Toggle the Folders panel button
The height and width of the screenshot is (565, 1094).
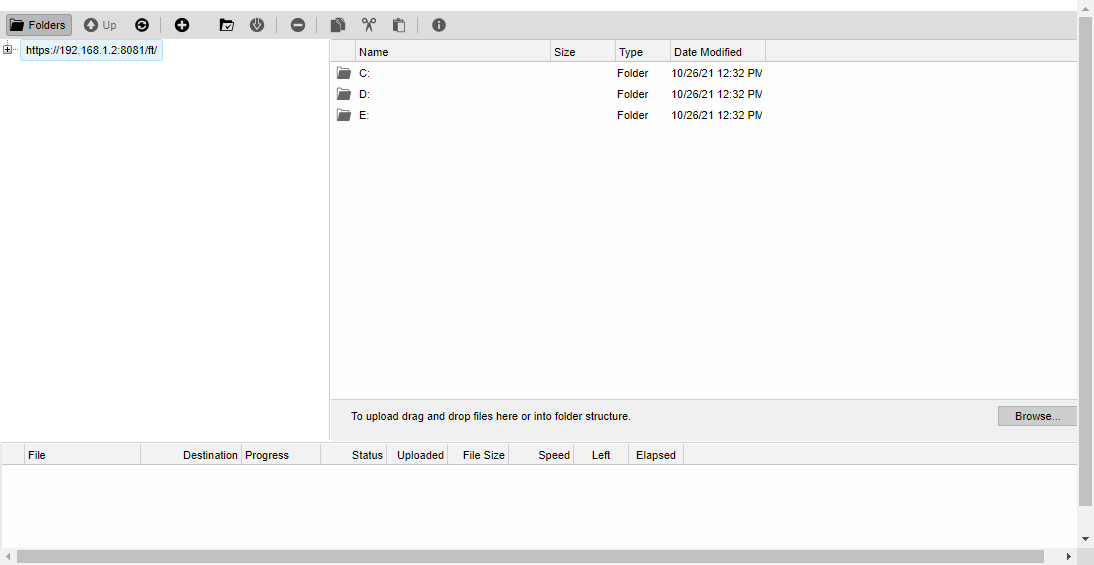39,25
